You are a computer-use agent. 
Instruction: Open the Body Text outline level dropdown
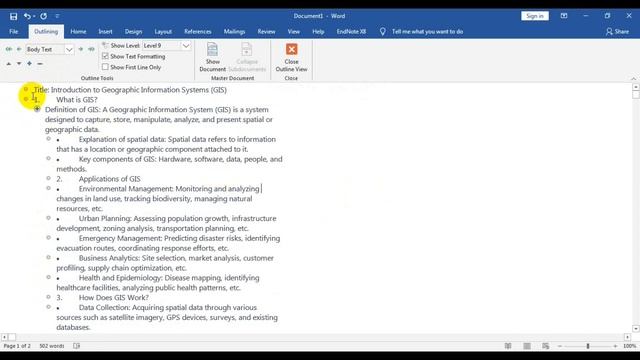point(69,49)
